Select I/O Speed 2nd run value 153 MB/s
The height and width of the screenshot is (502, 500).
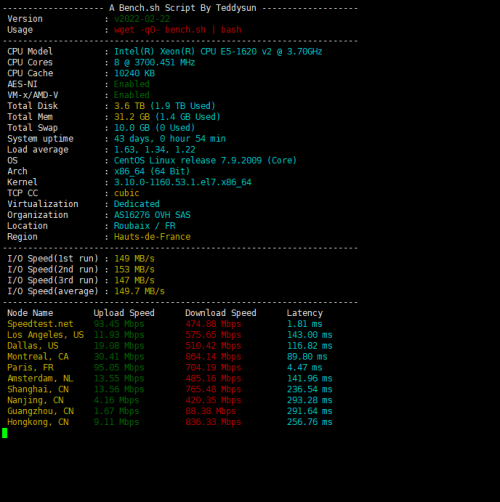click(x=134, y=270)
